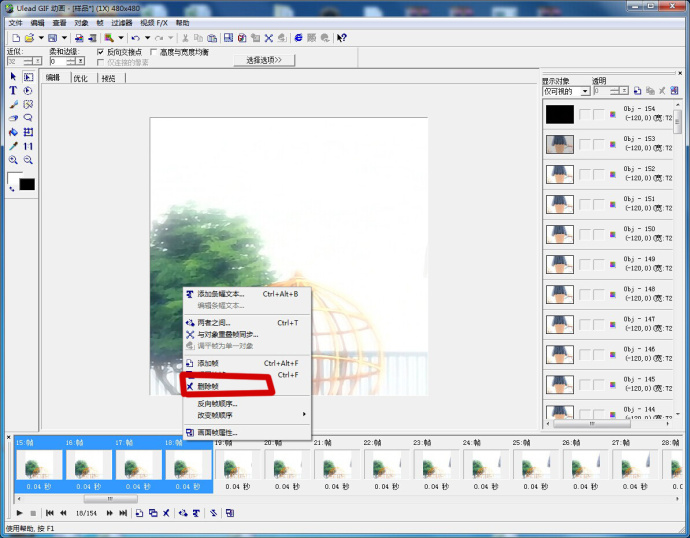Toggle first checkbox of Obj - 153
690x538 pixels.
coord(584,144)
